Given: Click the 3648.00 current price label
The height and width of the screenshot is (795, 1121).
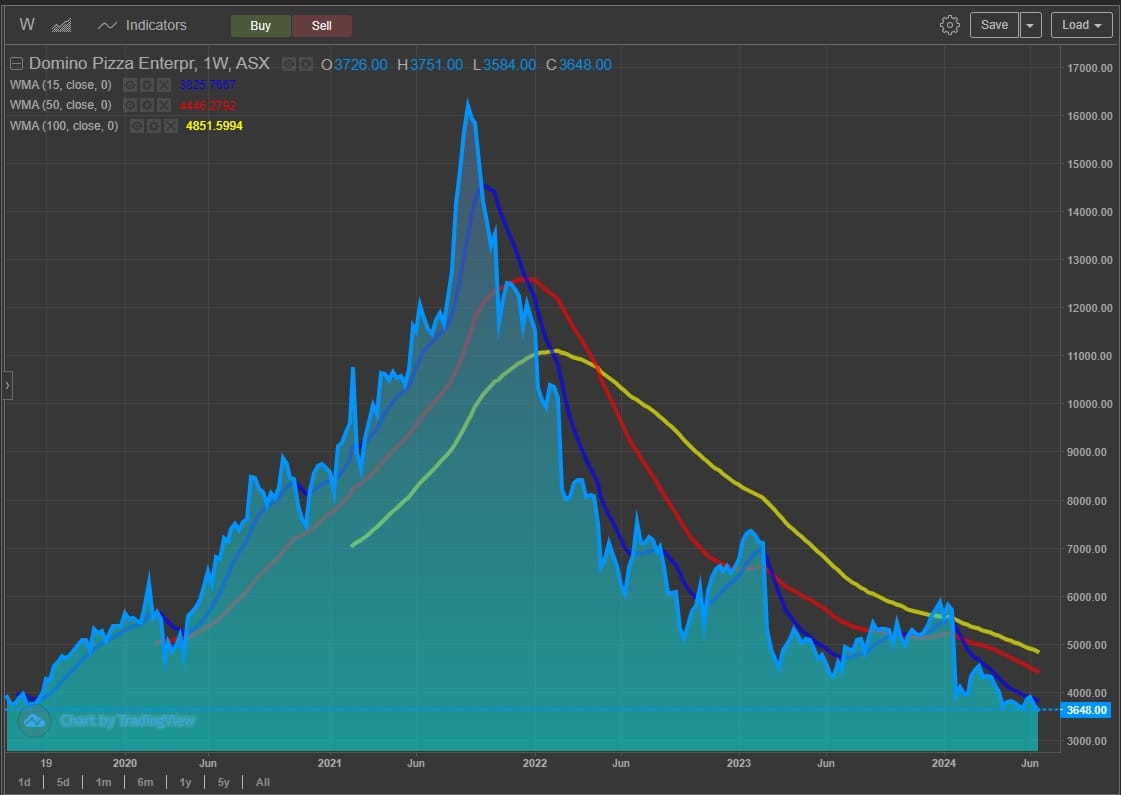Looking at the screenshot, I should click(1087, 710).
